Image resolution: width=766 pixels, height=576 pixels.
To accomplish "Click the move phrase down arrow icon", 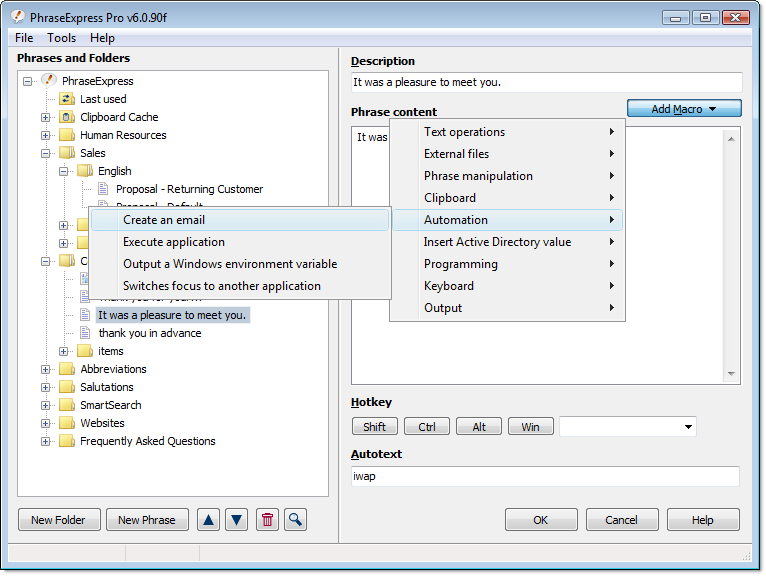I will tap(236, 519).
